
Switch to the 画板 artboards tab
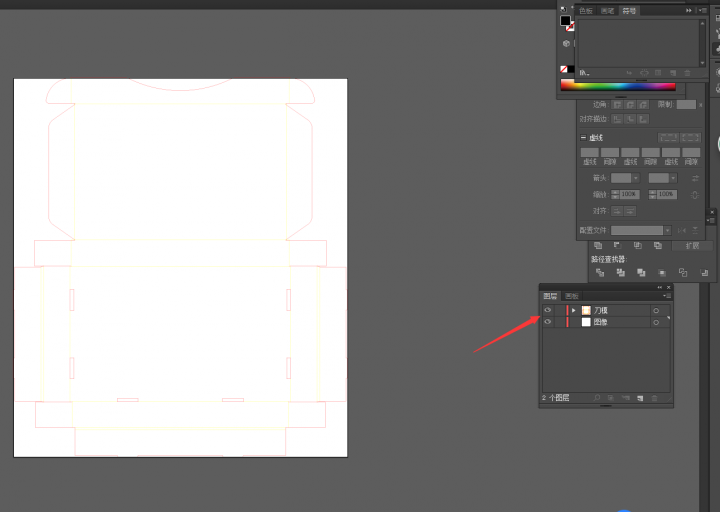coord(571,296)
